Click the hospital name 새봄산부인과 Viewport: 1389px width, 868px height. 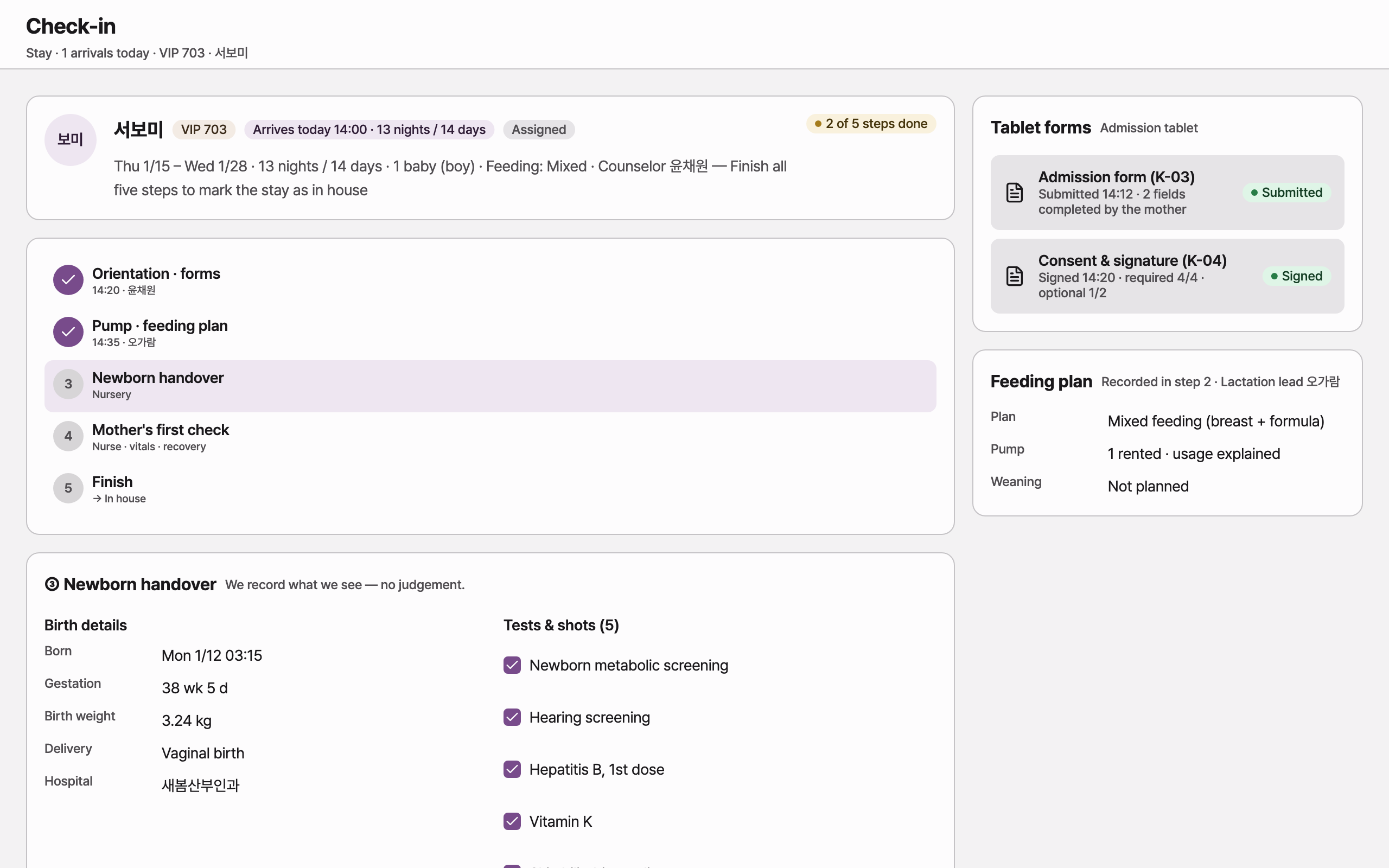tap(200, 786)
